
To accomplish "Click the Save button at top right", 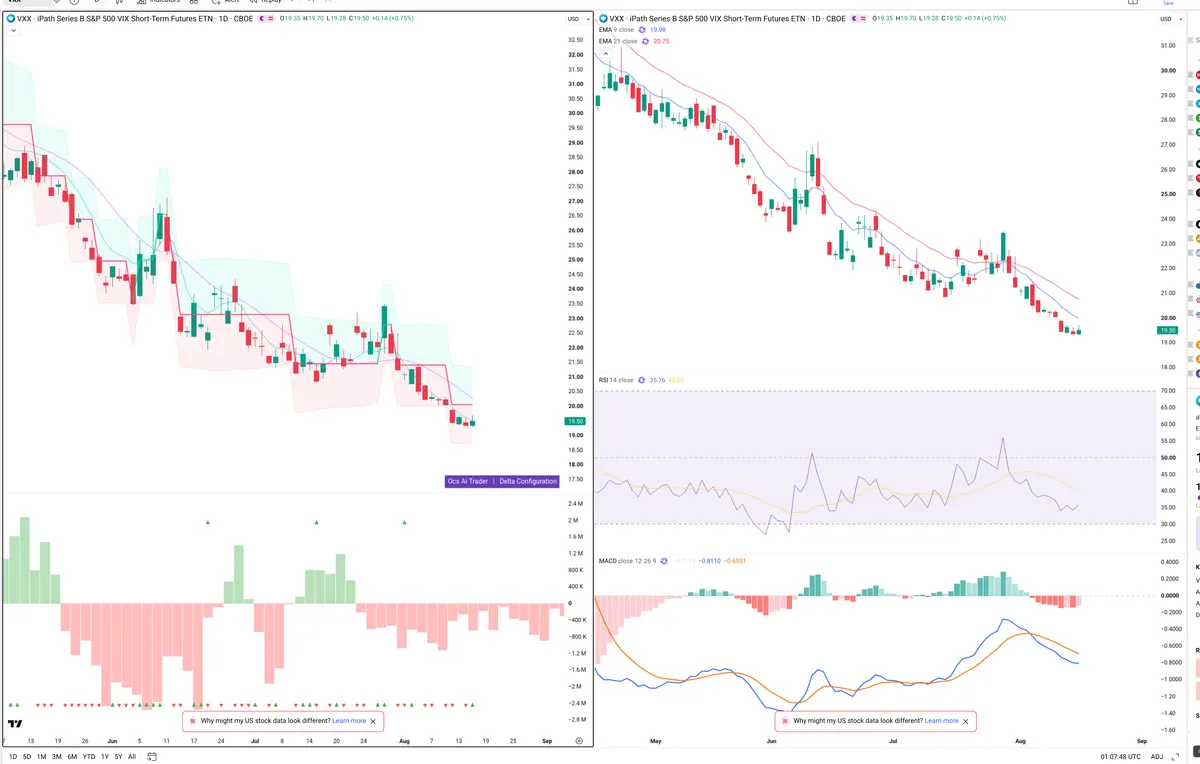I will point(1167,3).
